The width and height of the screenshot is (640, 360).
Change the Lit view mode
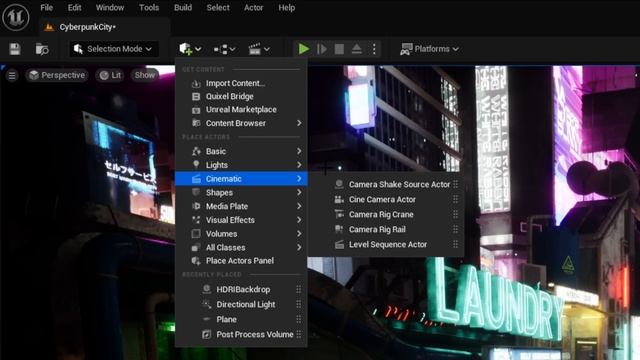[x=110, y=75]
